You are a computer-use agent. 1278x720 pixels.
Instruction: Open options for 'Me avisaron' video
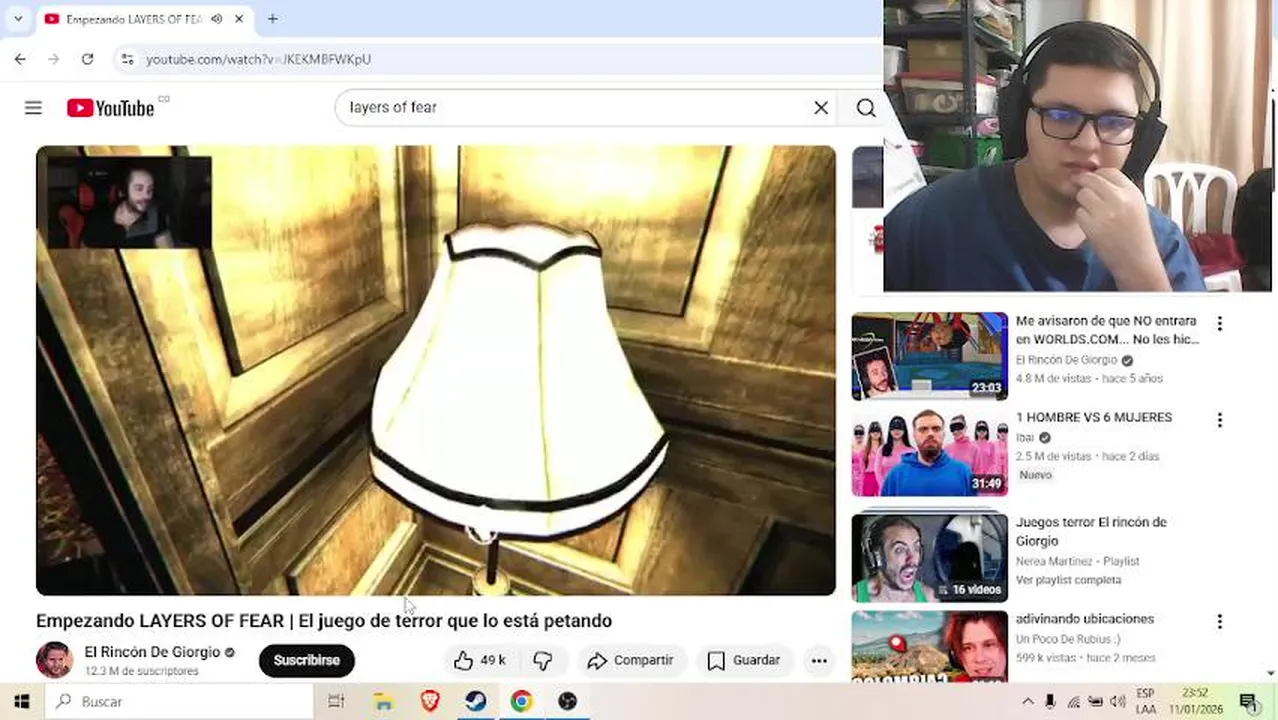(1219, 323)
